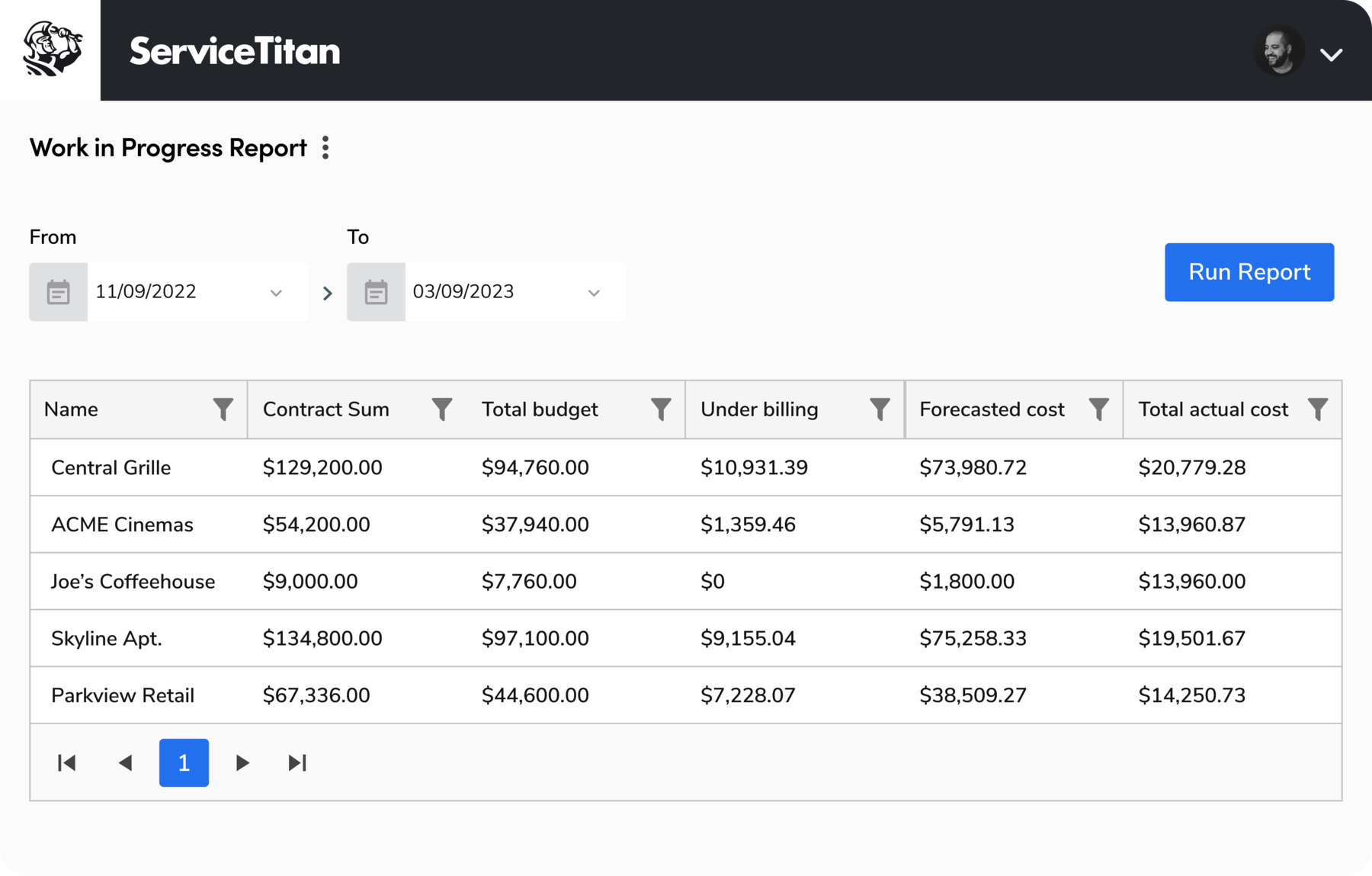Open the account dropdown chevron
The width and height of the screenshot is (1372, 876).
pyautogui.click(x=1332, y=53)
